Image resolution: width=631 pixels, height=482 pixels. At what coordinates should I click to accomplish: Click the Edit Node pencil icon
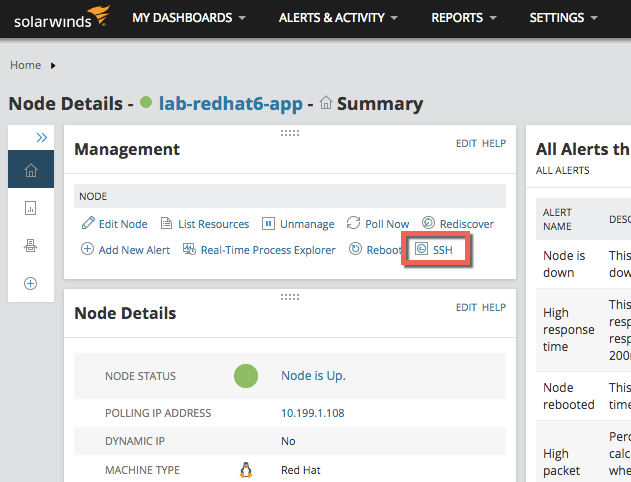(x=88, y=223)
